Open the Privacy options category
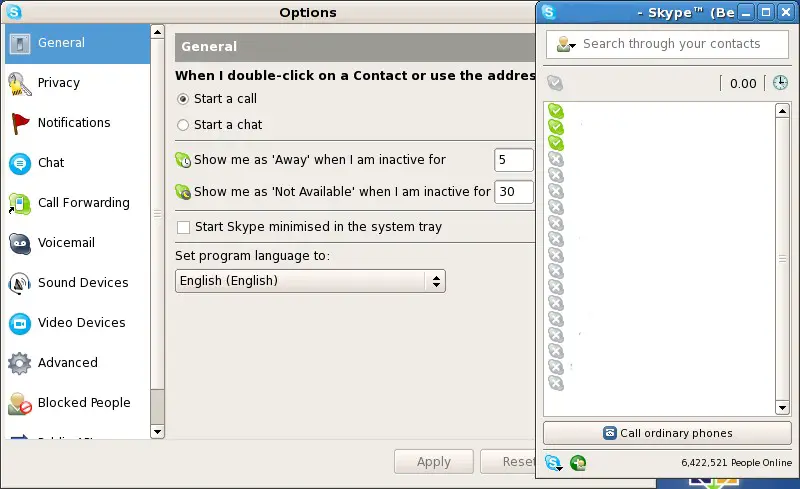Viewport: 800px width, 489px height. tap(78, 83)
